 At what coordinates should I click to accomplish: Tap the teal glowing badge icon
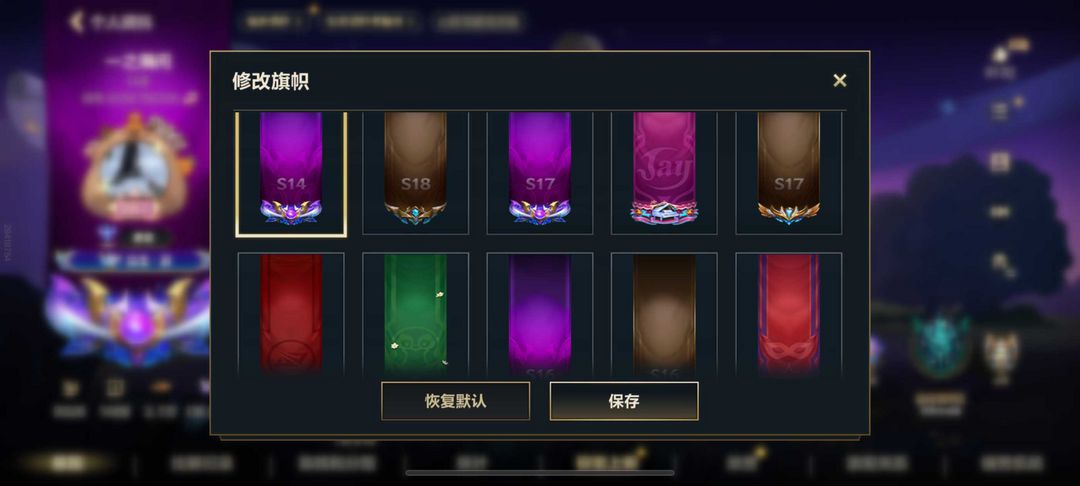click(939, 346)
